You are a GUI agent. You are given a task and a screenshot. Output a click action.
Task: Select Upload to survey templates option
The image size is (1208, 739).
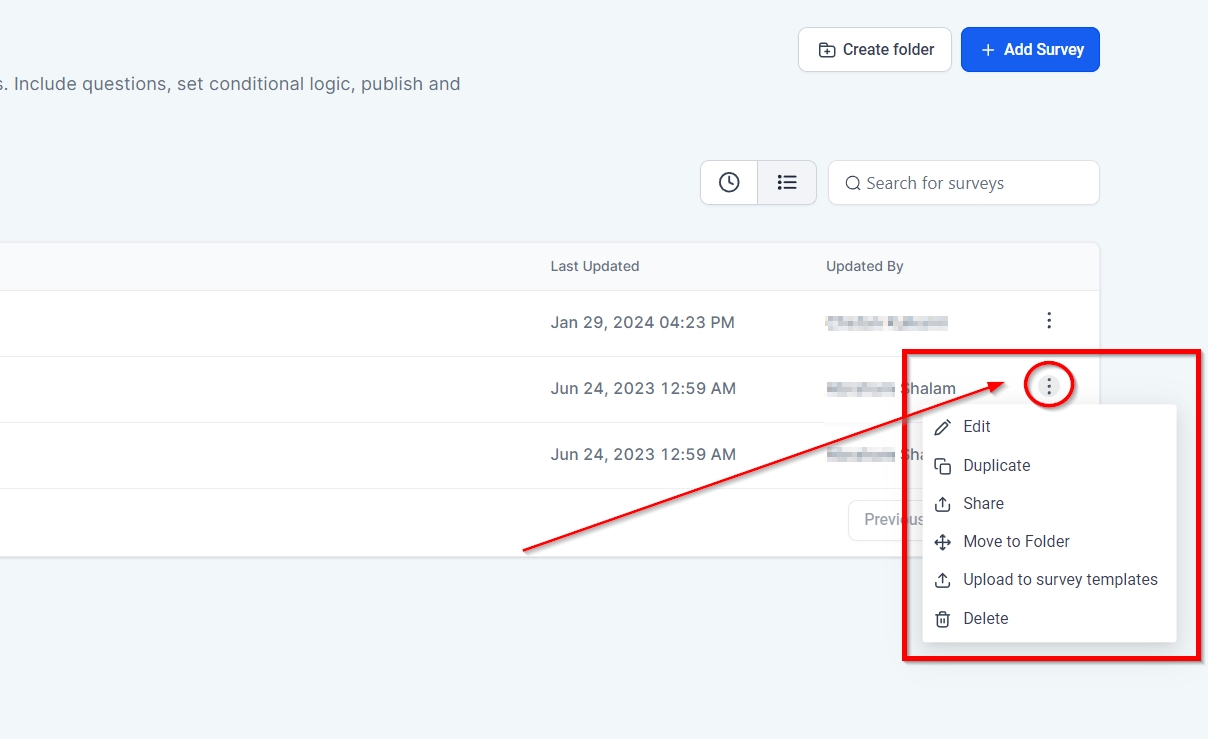coord(1060,580)
